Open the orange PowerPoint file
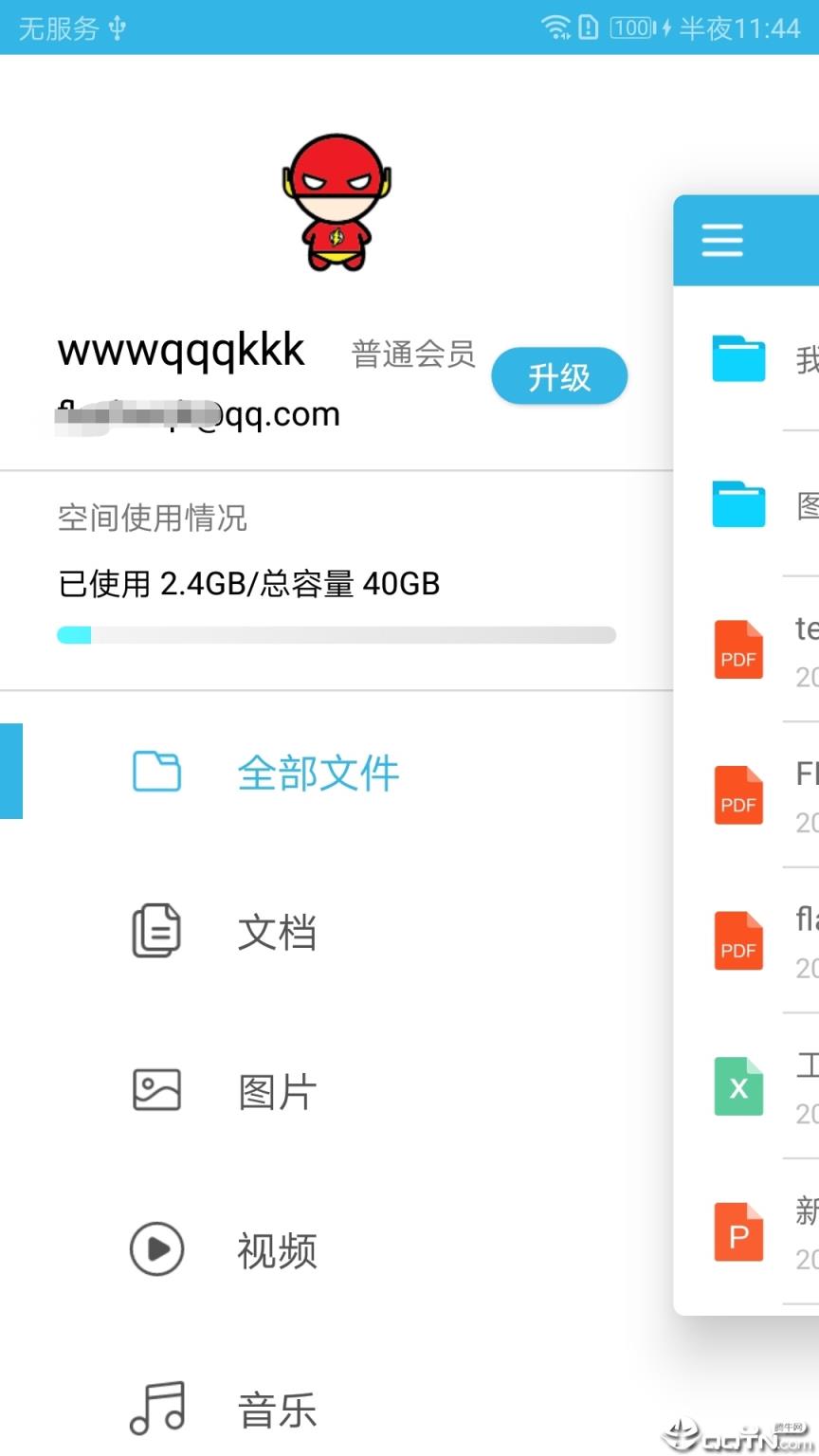819x1456 pixels. click(x=738, y=1232)
